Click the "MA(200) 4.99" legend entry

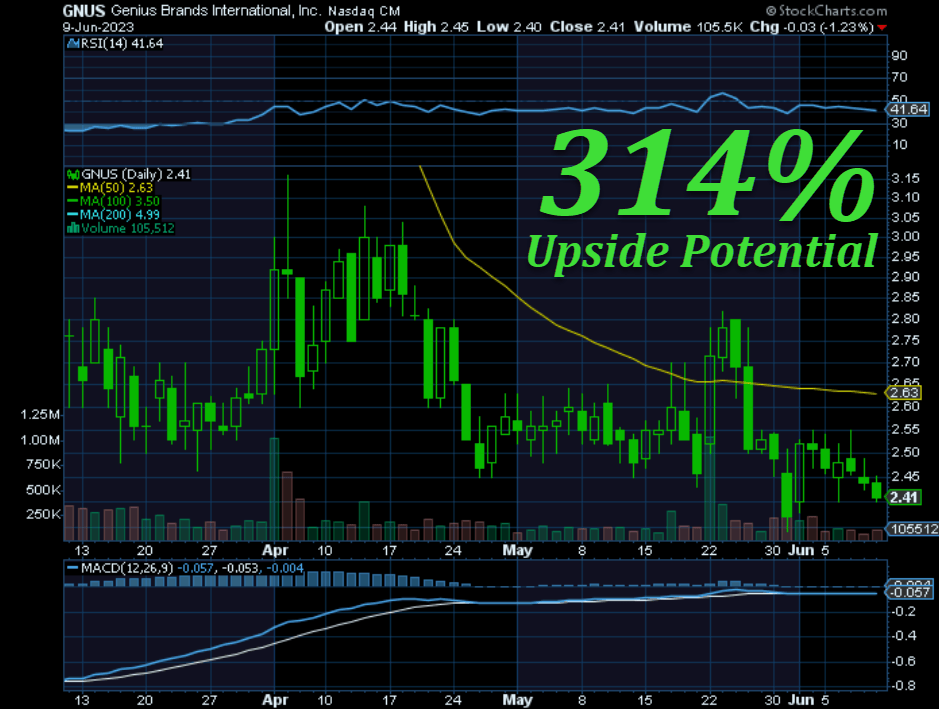[x=120, y=214]
